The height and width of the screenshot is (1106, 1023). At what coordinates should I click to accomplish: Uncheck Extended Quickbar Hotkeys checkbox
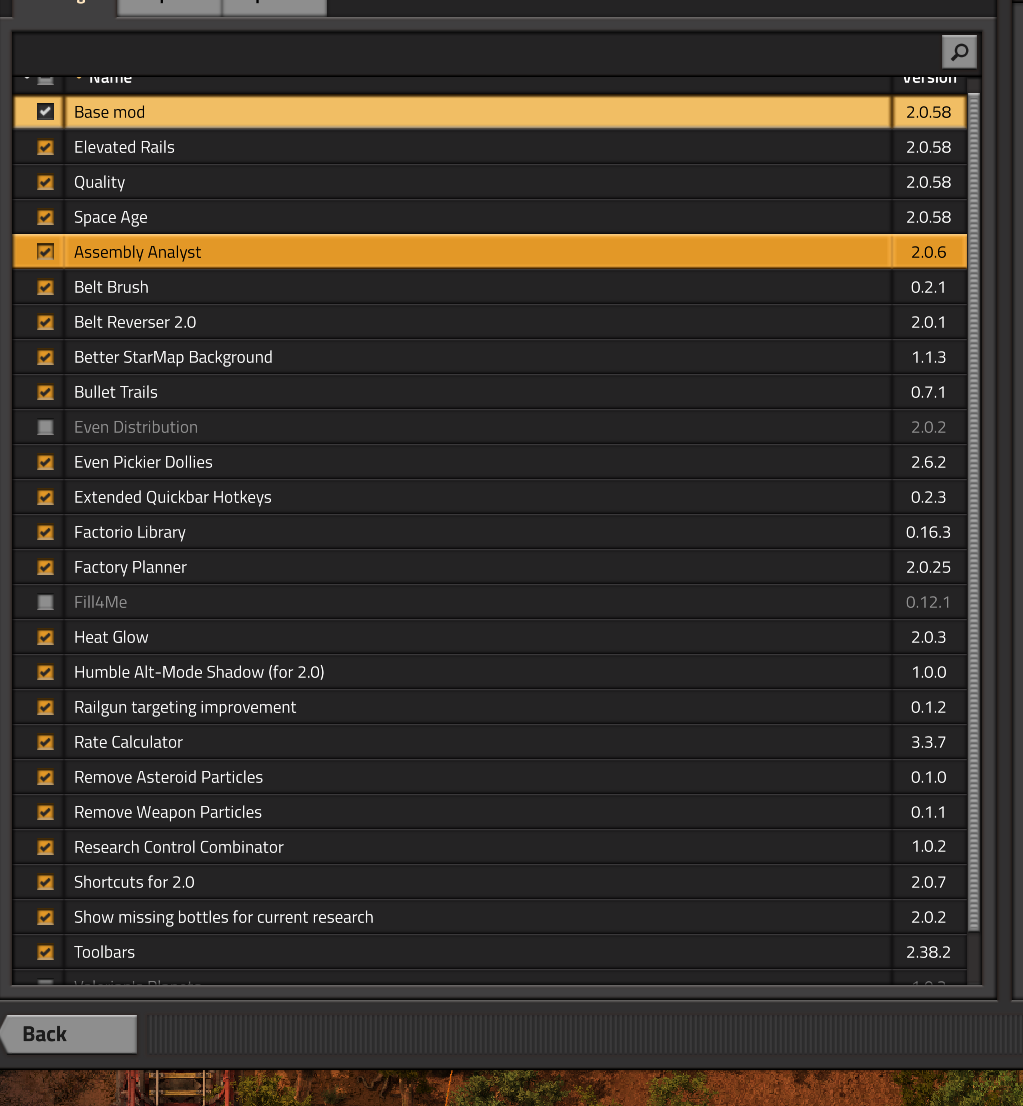point(45,497)
